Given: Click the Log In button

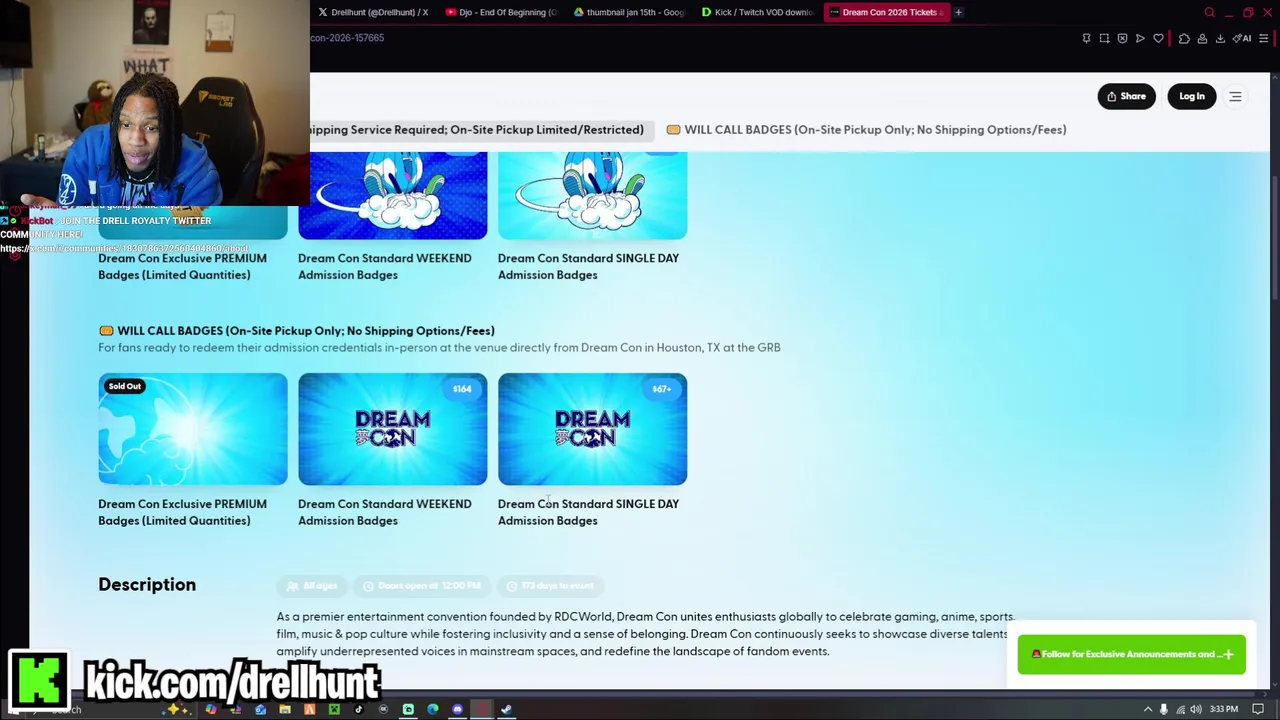Looking at the screenshot, I should (1191, 96).
